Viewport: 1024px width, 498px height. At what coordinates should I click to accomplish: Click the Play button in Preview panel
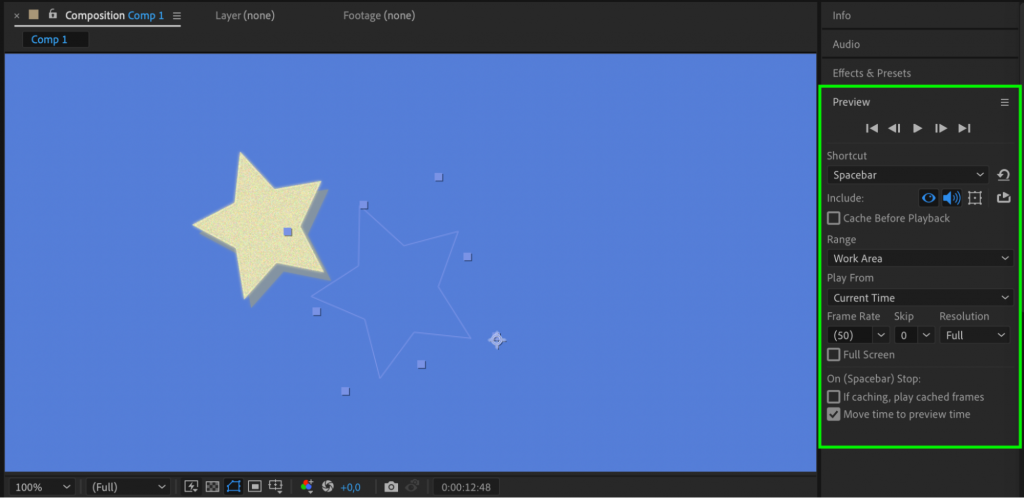click(917, 128)
